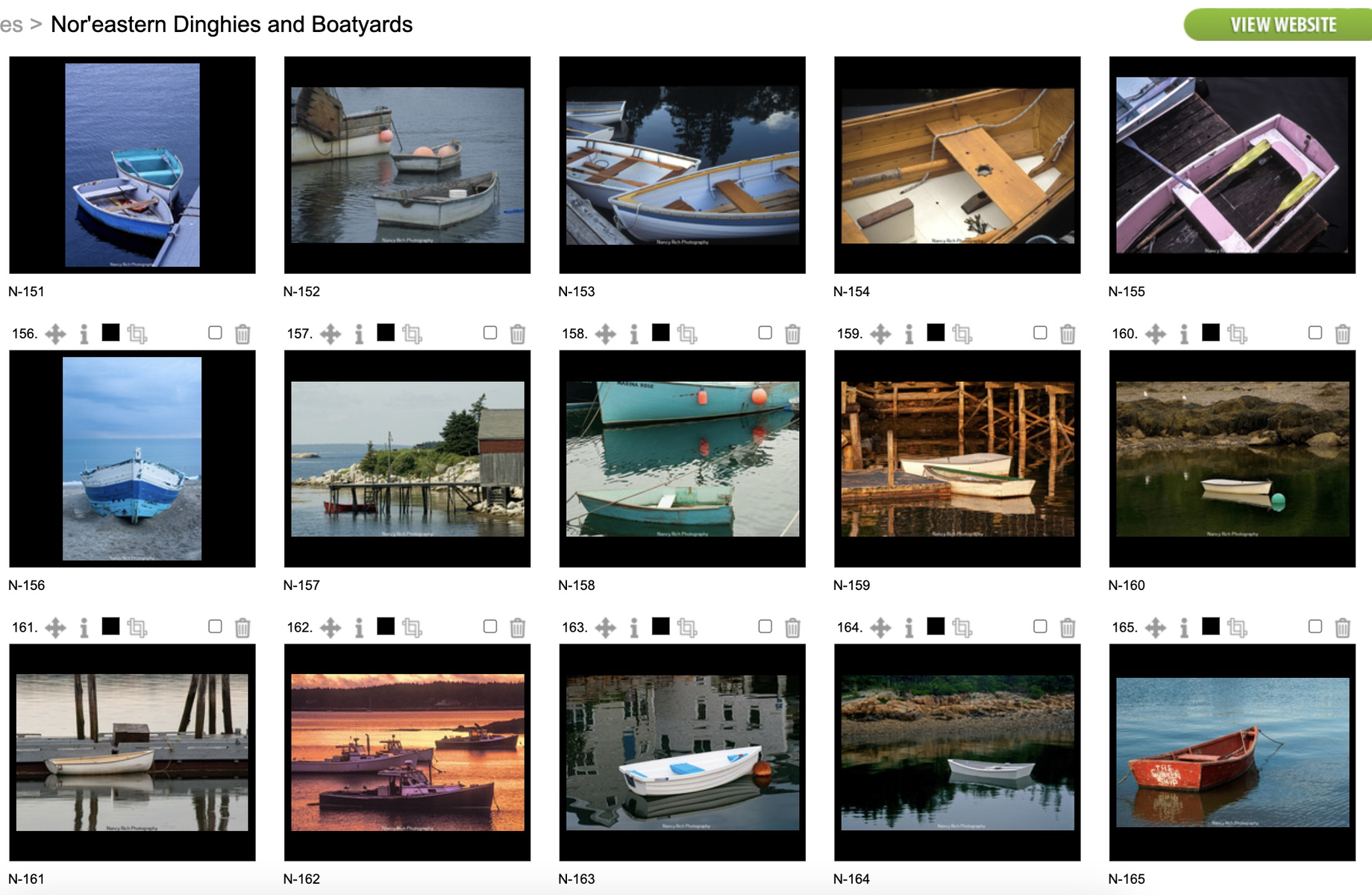The height and width of the screenshot is (895, 1372).
Task: Click black background swatch for image 157
Action: tap(386, 332)
